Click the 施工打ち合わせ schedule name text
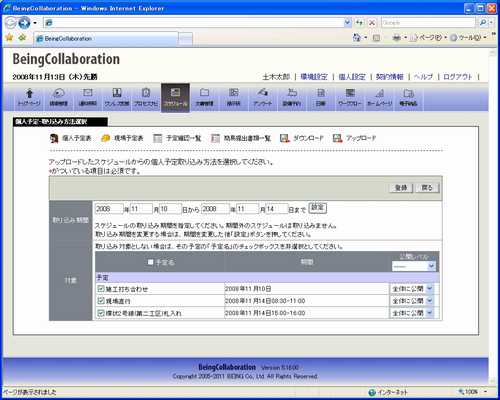The width and height of the screenshot is (500, 400). tap(127, 289)
